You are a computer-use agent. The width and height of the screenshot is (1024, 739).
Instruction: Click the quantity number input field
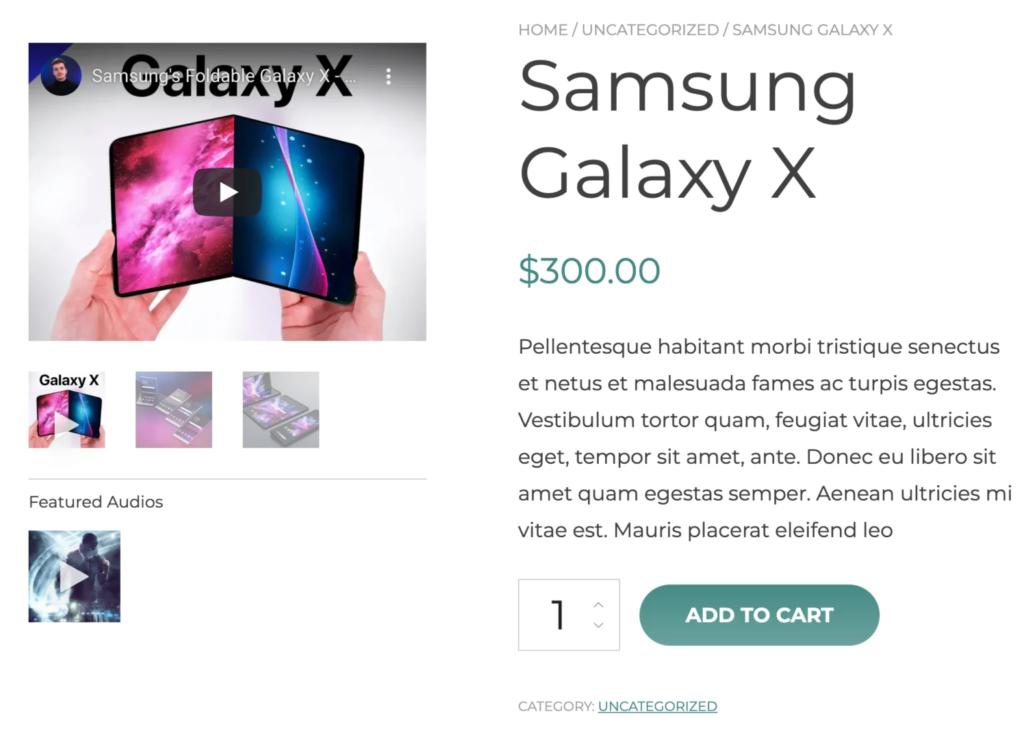coord(556,615)
